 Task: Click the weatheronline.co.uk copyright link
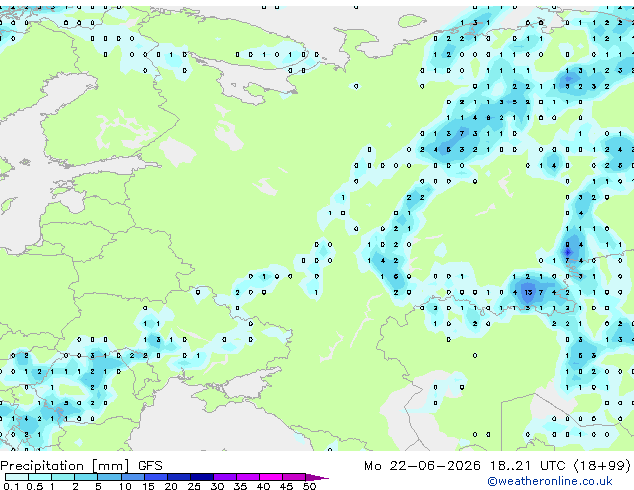coord(550,481)
